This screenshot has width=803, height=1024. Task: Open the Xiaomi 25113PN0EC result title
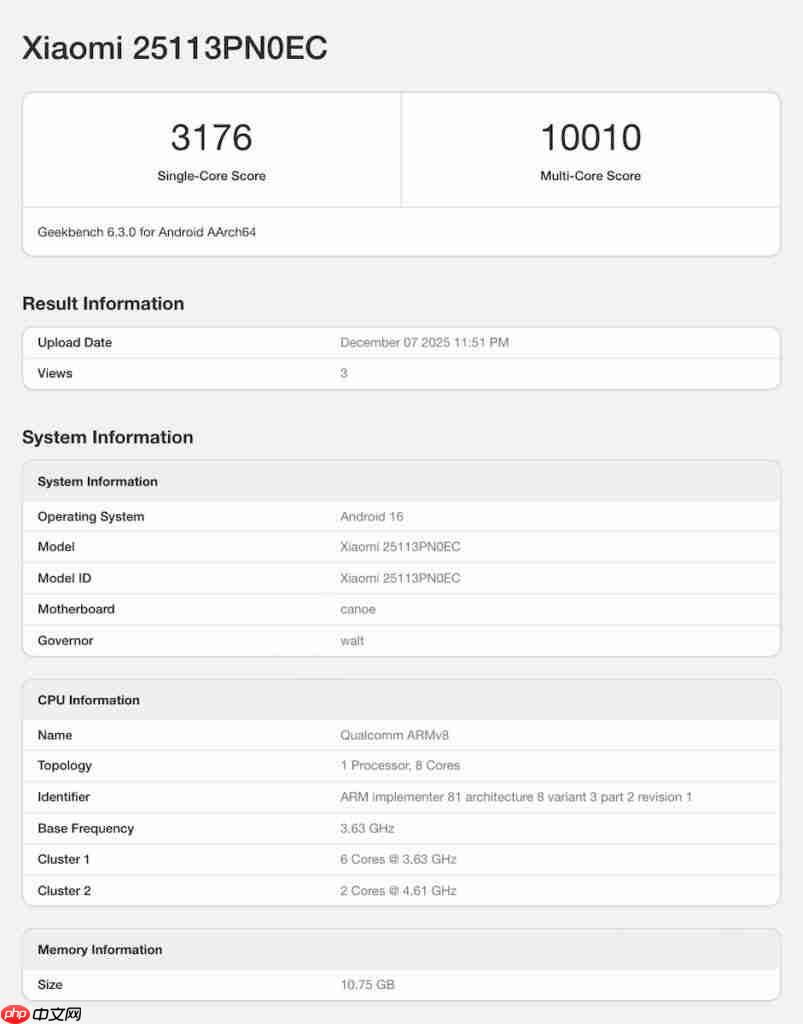coord(174,47)
